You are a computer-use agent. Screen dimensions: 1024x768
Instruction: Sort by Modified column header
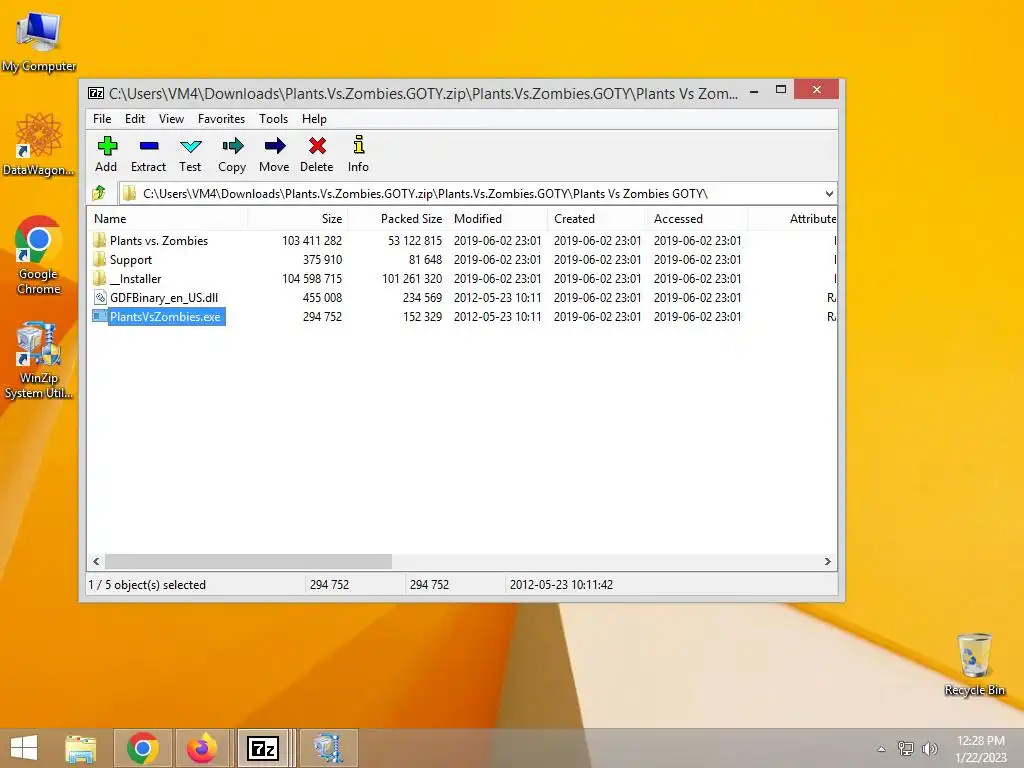(x=497, y=219)
